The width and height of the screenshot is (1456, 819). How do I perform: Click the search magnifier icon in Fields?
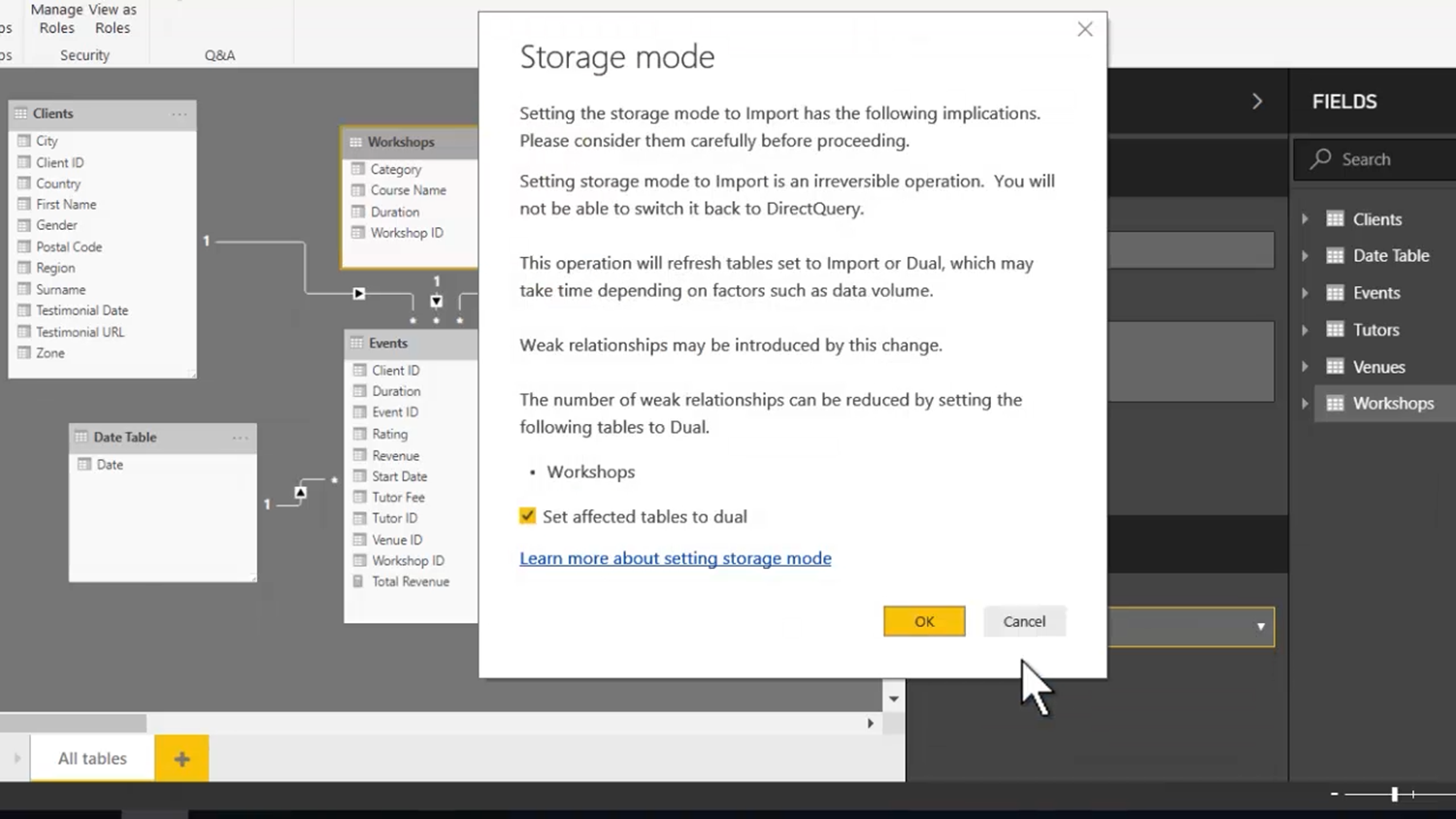click(x=1320, y=159)
